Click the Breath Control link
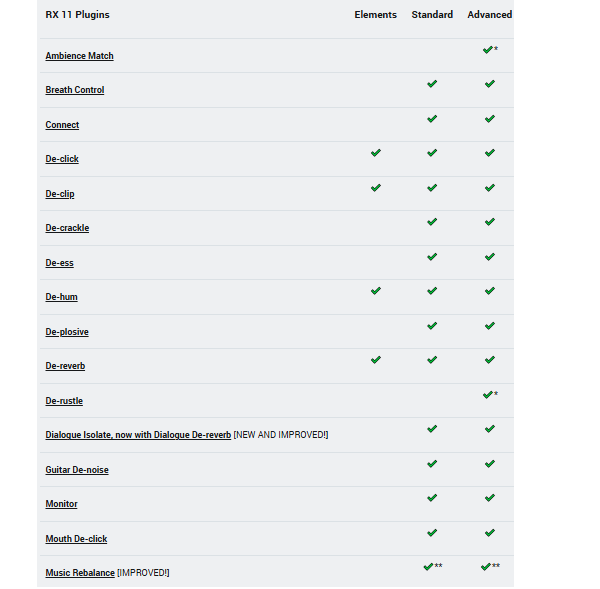 click(x=74, y=90)
